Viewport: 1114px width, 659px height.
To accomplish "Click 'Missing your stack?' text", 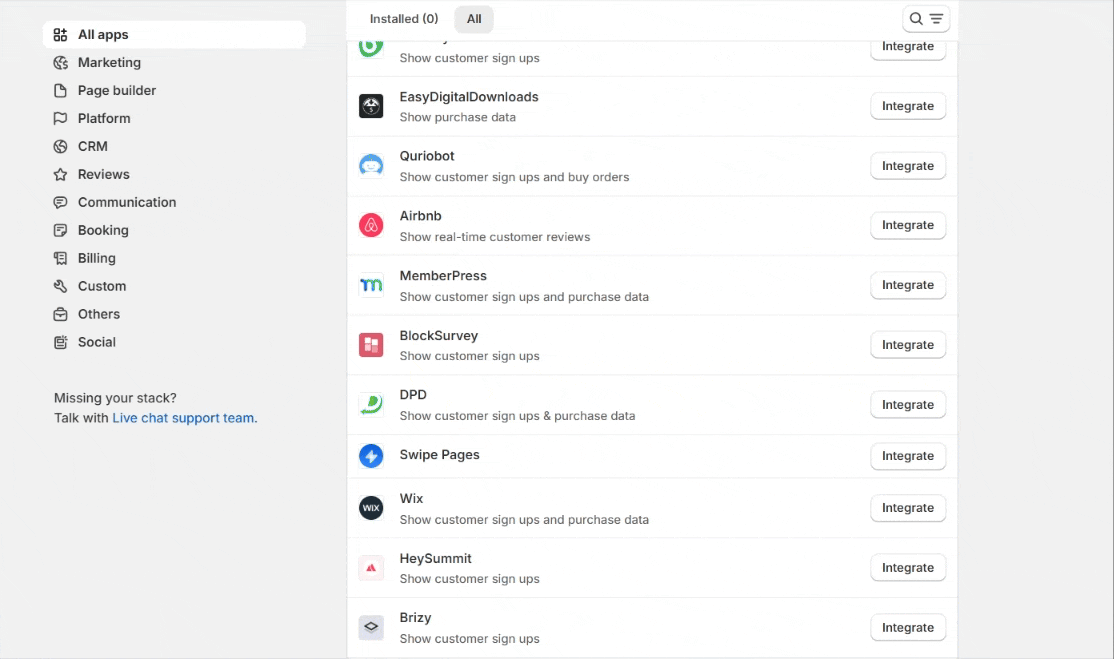I will tap(115, 398).
